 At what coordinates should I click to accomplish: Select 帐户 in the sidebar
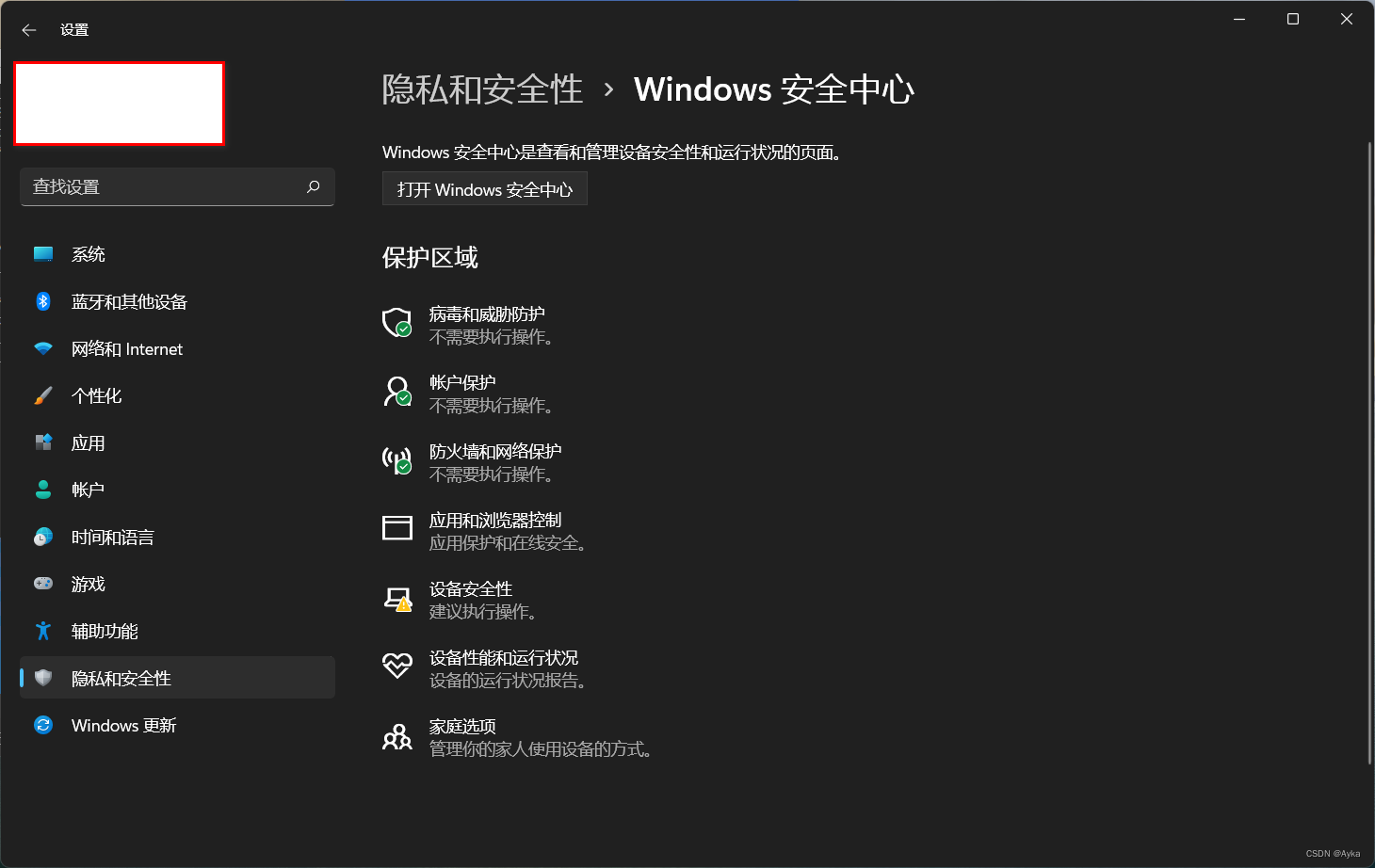[x=177, y=490]
